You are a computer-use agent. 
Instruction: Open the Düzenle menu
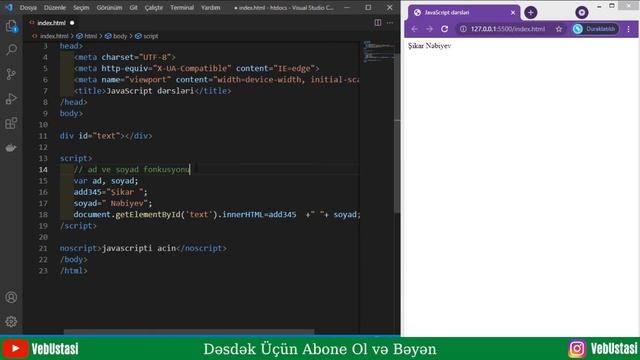click(x=55, y=7)
